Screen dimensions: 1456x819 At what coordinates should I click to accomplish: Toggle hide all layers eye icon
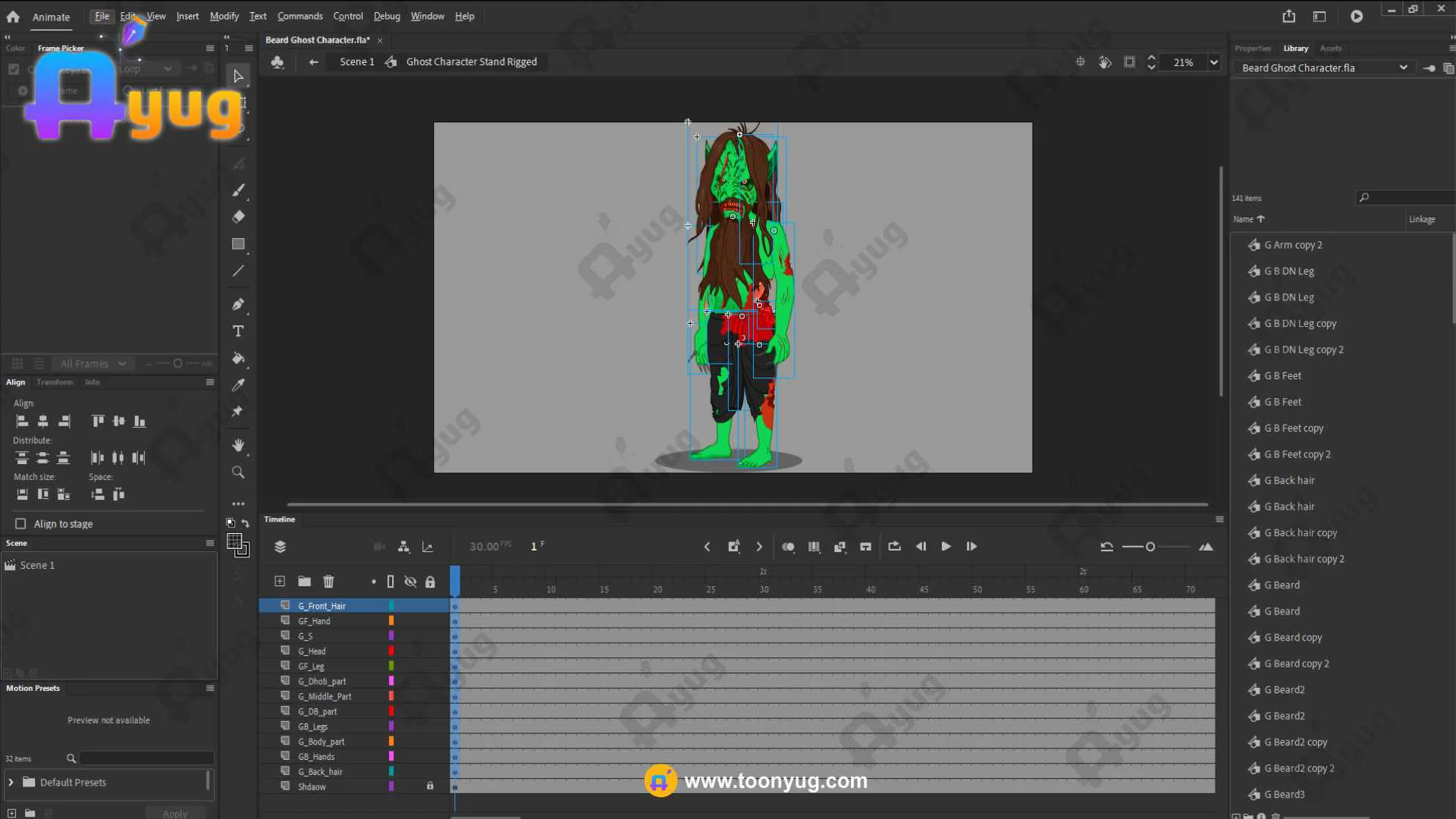pos(410,582)
